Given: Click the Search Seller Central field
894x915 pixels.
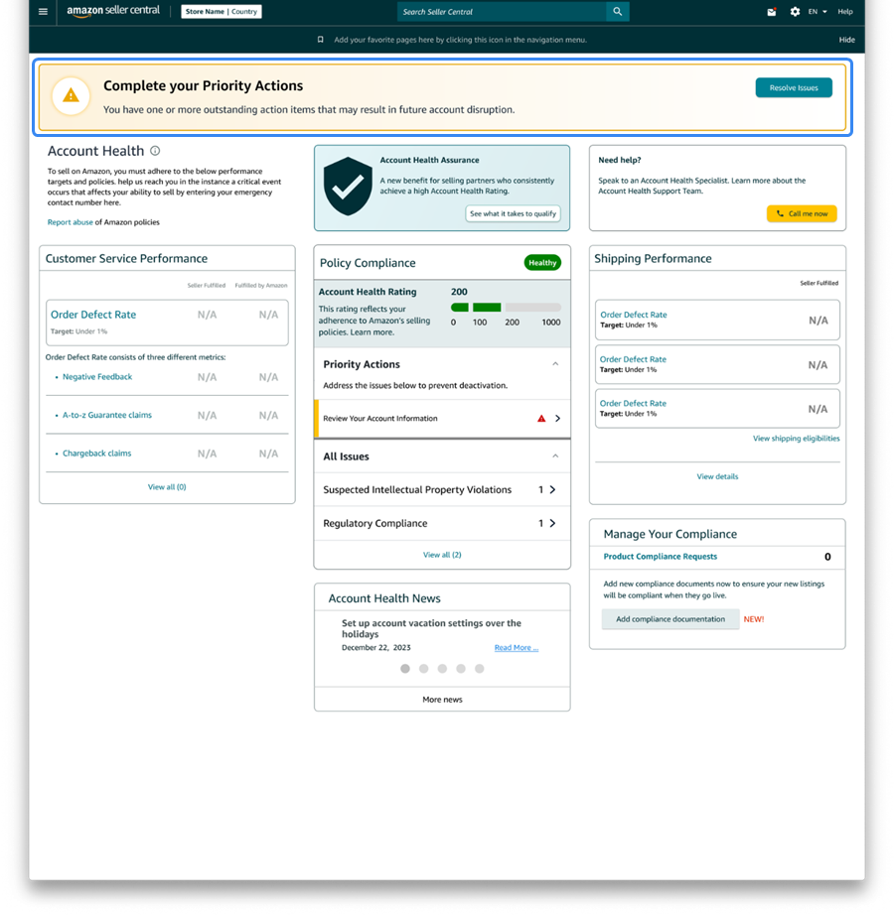Looking at the screenshot, I should 501,12.
